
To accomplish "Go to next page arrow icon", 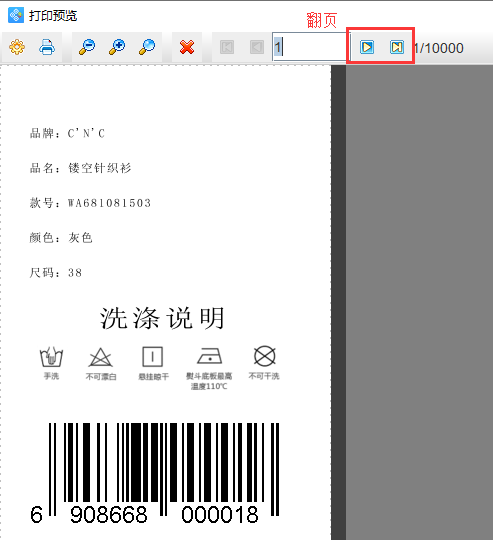I will click(367, 47).
